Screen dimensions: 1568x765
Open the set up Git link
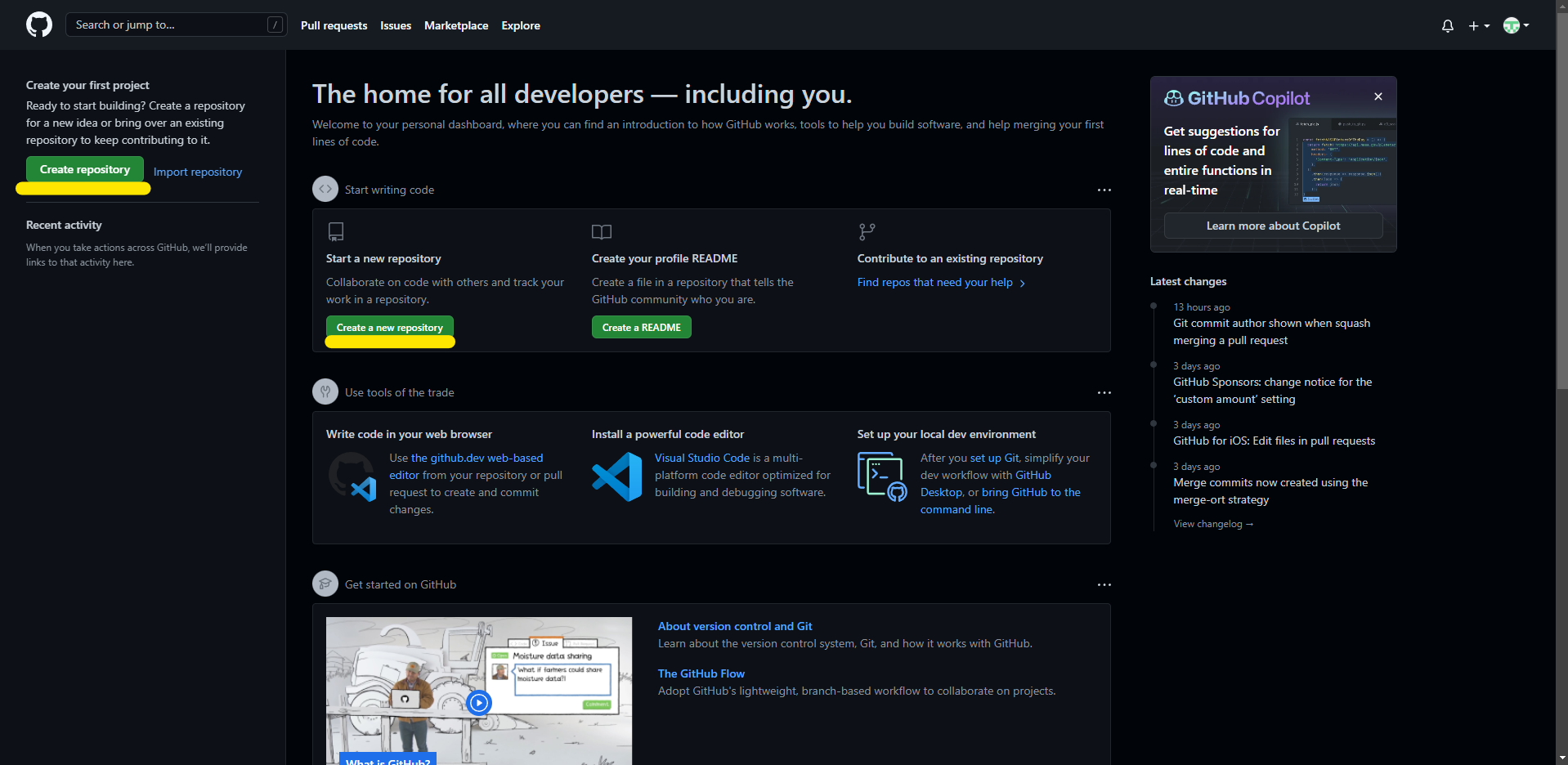[995, 458]
